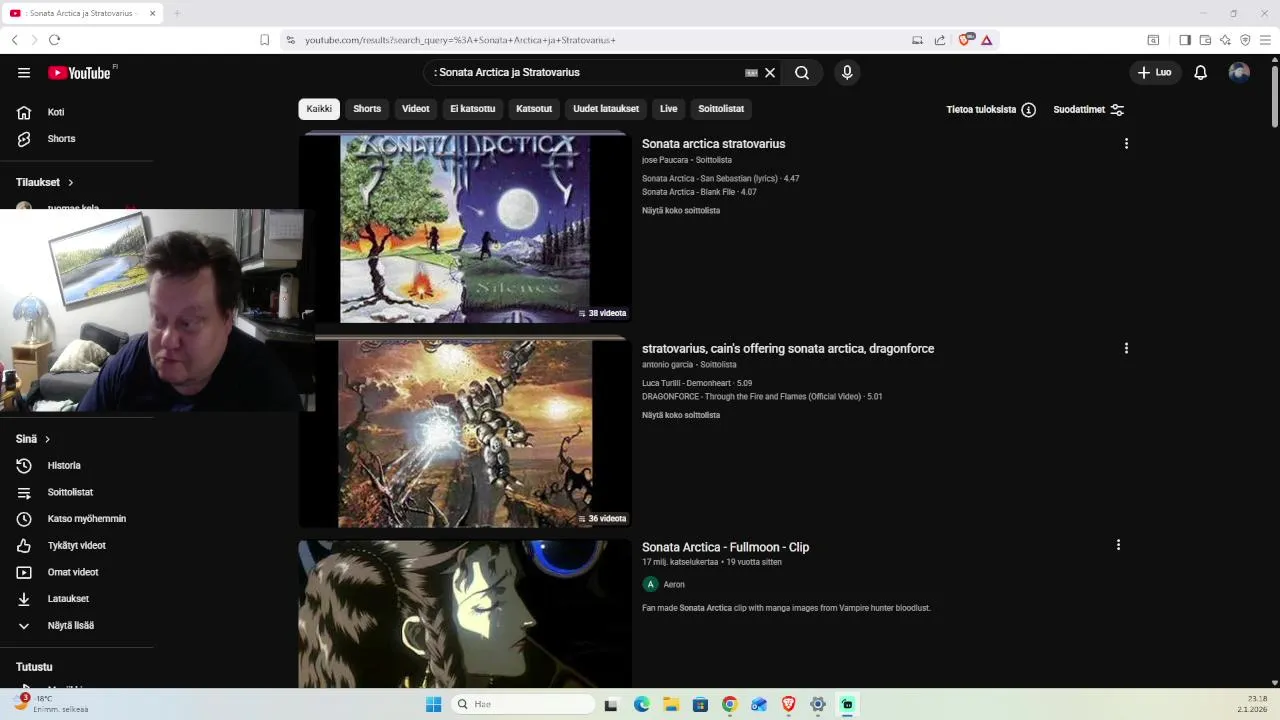
Task: Click Näytä koko soittolista under antonio garcia playlist
Action: [681, 416]
